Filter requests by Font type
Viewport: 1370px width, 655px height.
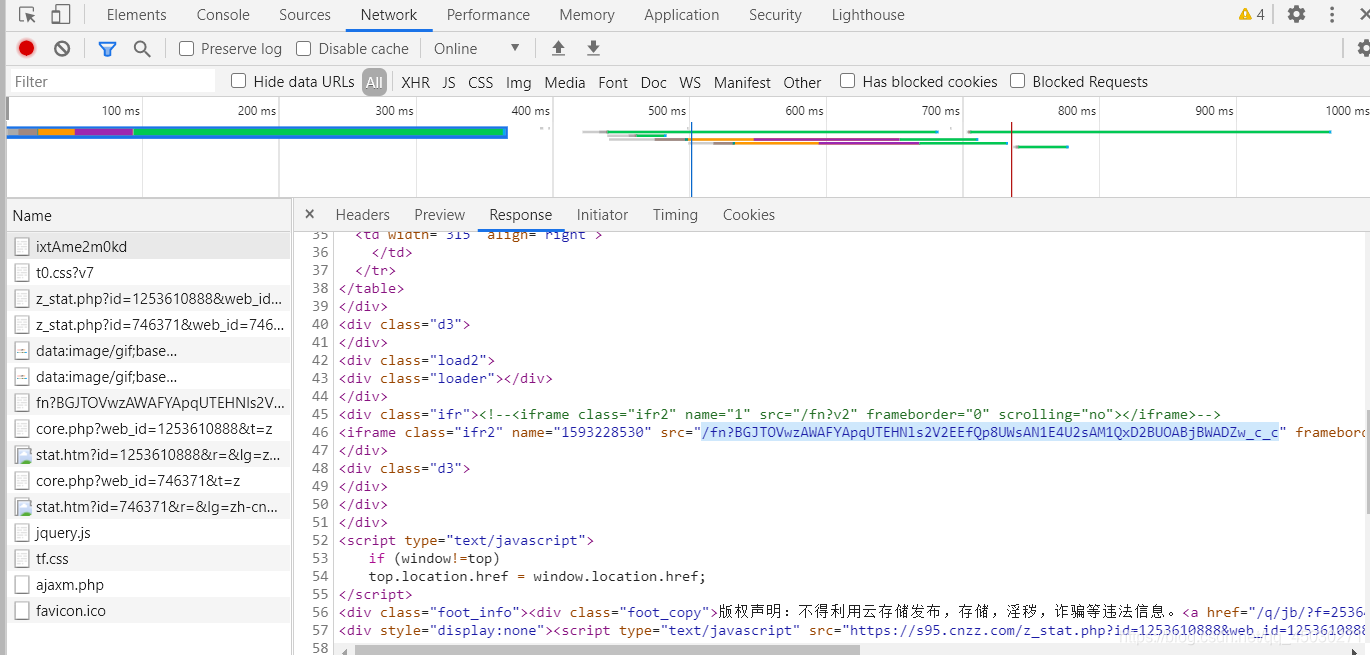[613, 82]
